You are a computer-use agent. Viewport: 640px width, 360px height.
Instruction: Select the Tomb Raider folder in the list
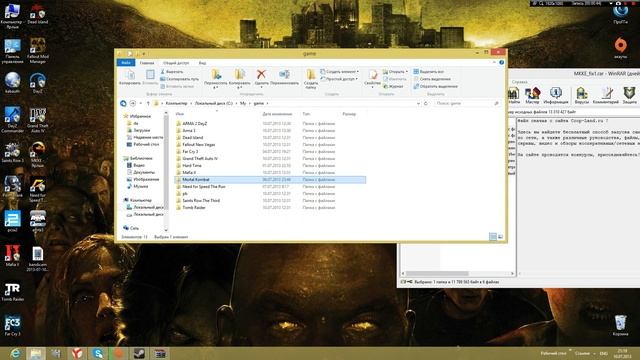click(x=194, y=208)
